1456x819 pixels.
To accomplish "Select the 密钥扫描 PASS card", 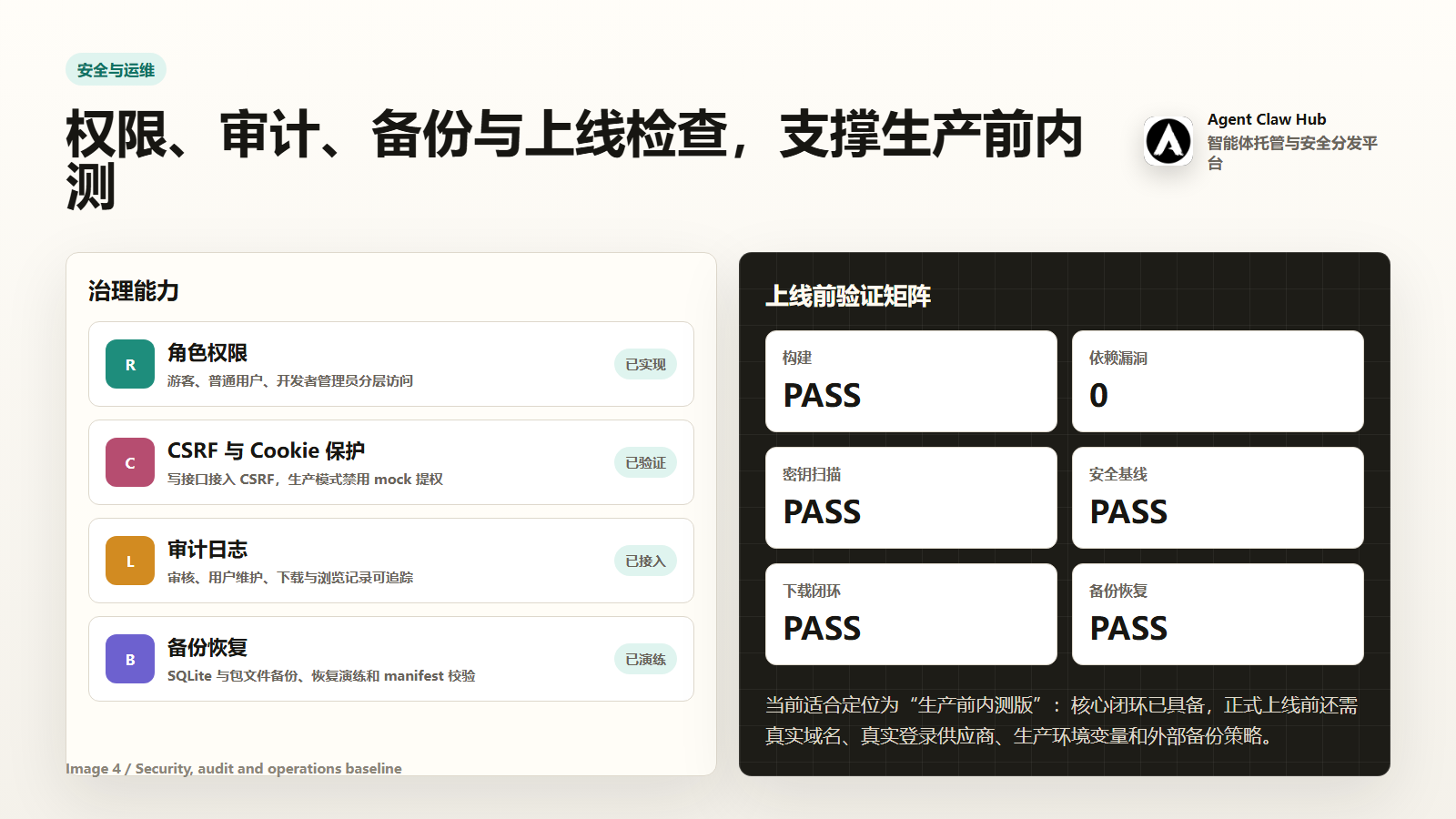I will (911, 498).
